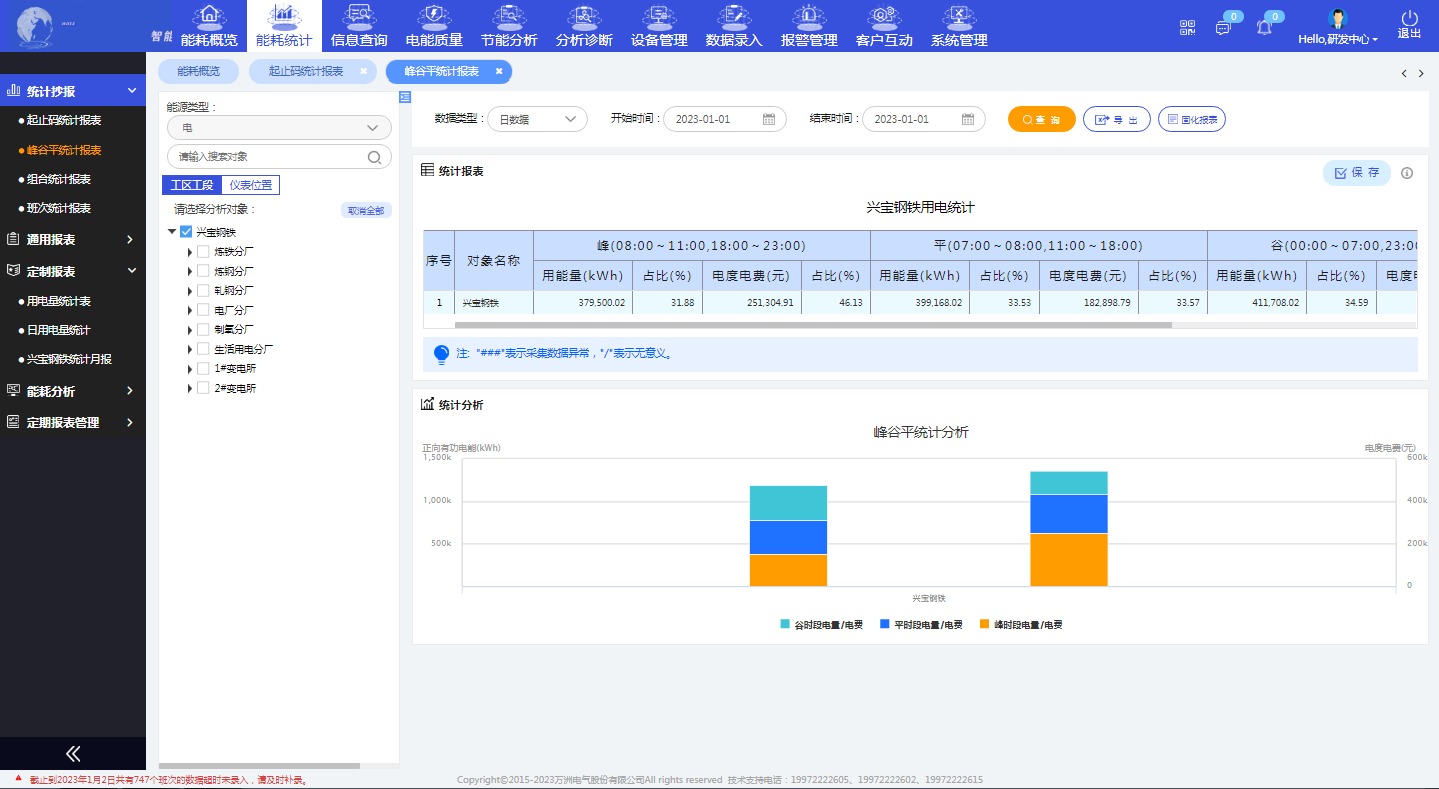
Task: Open the start date calendar icon
Action: tap(769, 119)
